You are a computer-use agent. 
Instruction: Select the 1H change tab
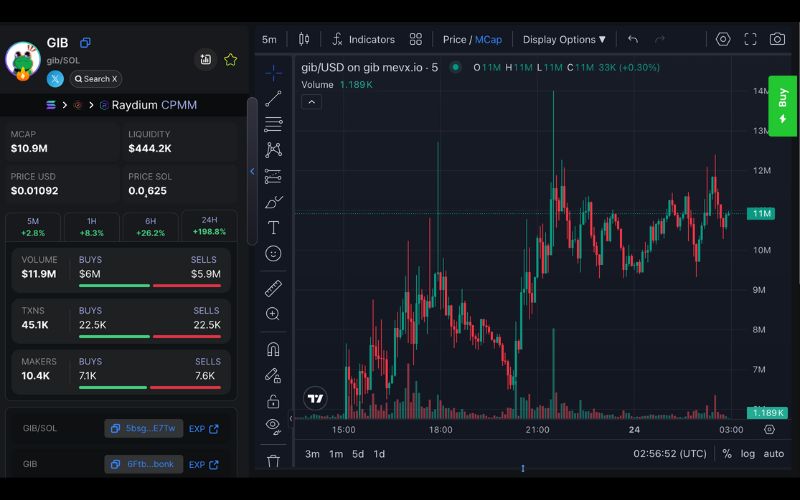[92, 227]
